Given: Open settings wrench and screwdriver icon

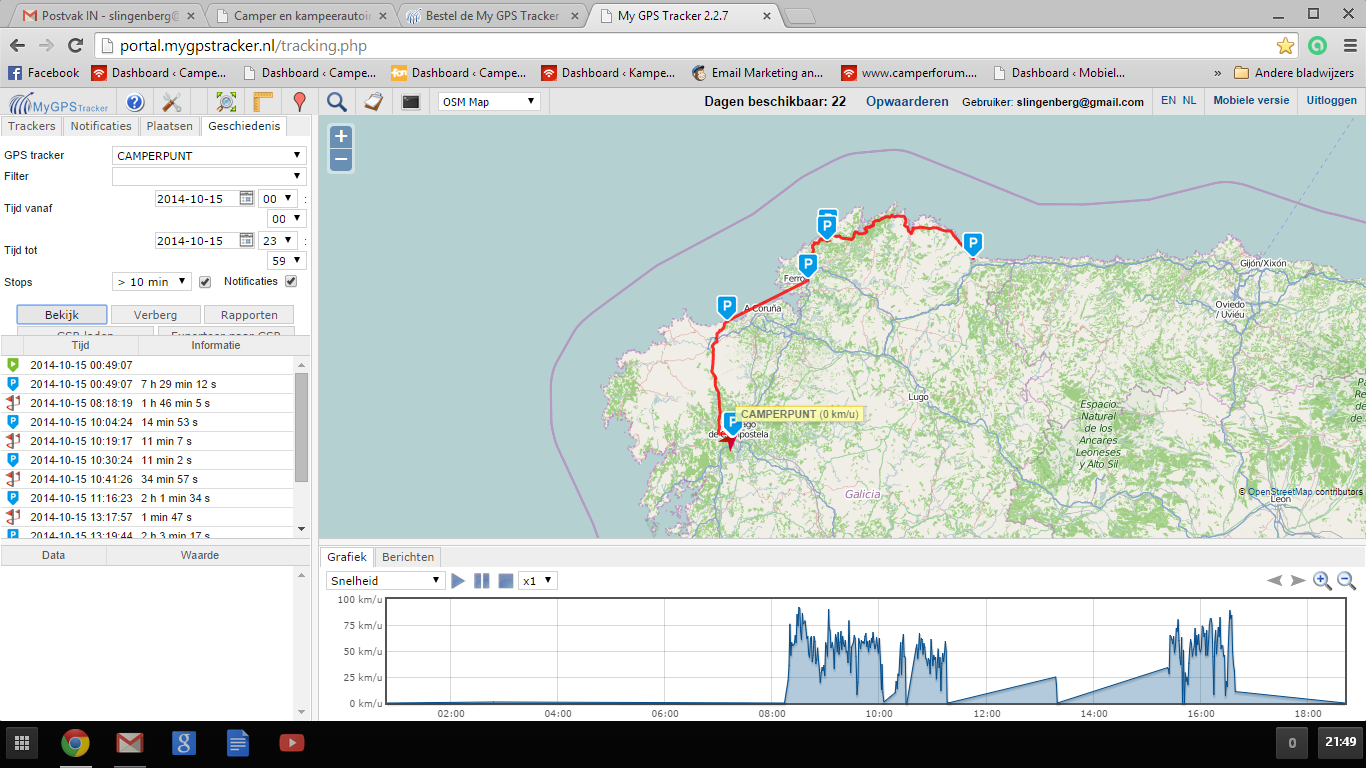Looking at the screenshot, I should pyautogui.click(x=172, y=102).
